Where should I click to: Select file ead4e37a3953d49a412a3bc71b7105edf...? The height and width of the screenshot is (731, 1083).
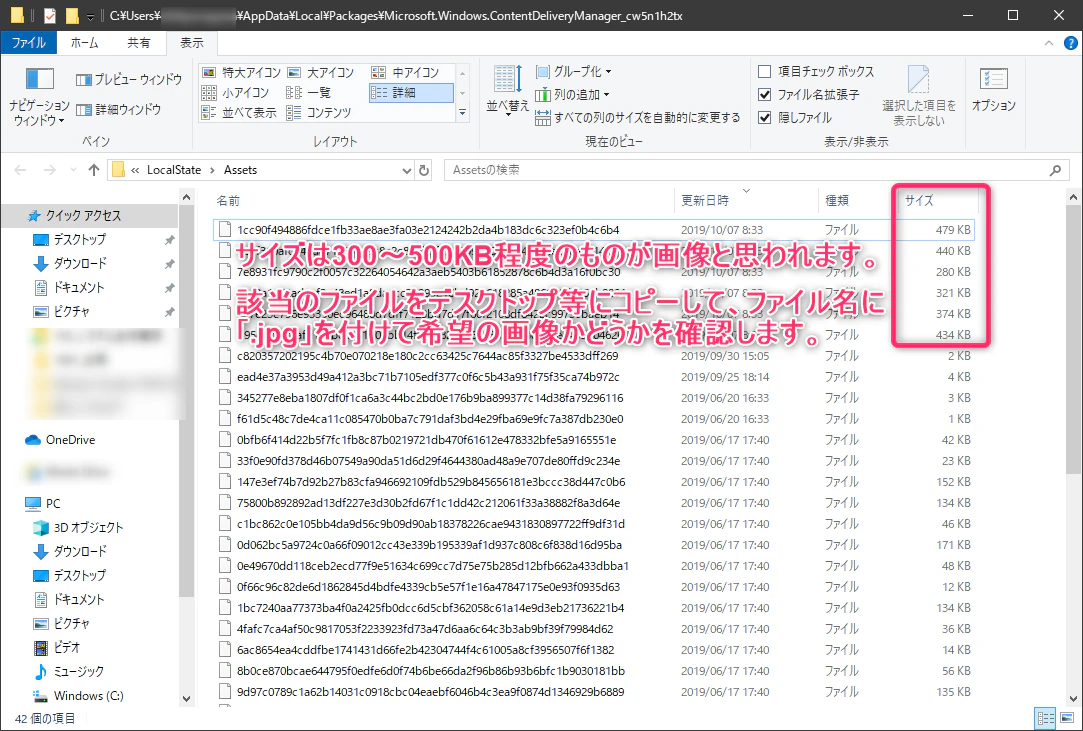point(593,377)
